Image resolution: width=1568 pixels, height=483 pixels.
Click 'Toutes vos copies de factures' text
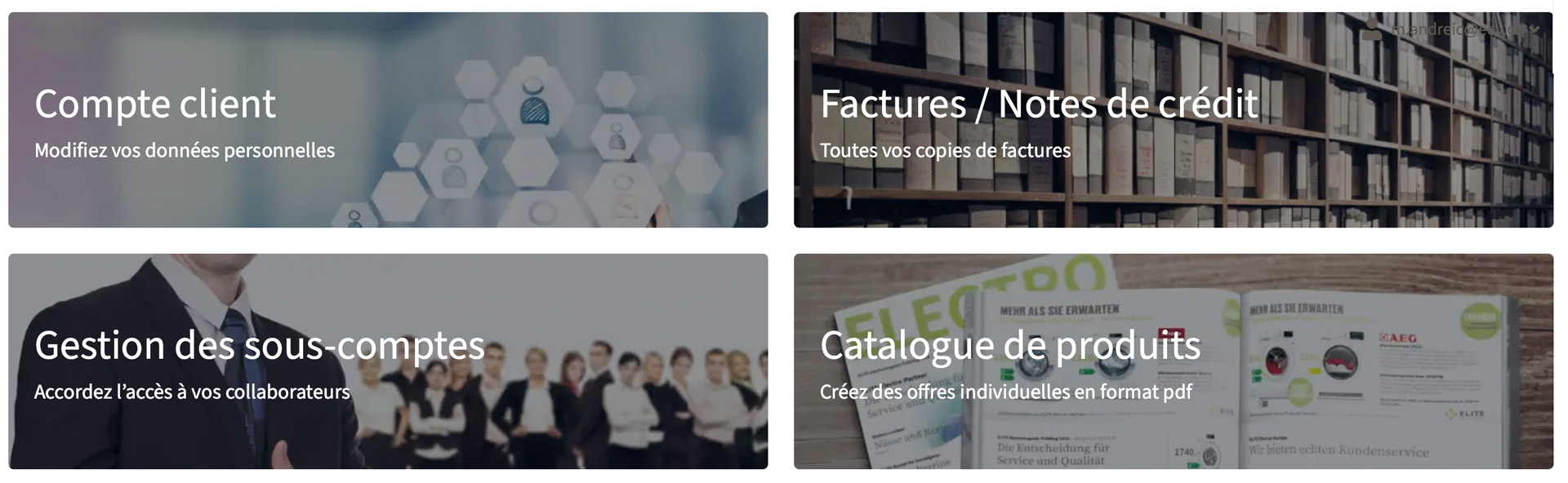point(945,150)
